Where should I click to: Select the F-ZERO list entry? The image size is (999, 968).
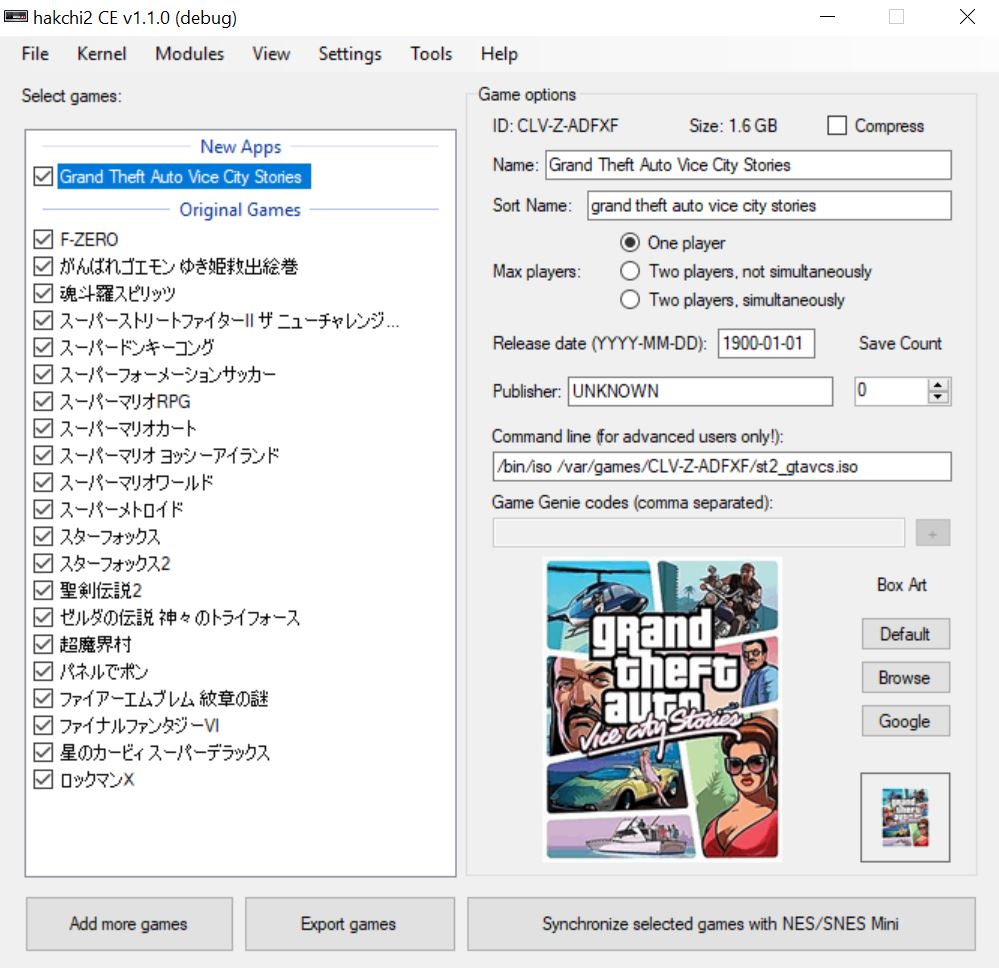(x=89, y=240)
